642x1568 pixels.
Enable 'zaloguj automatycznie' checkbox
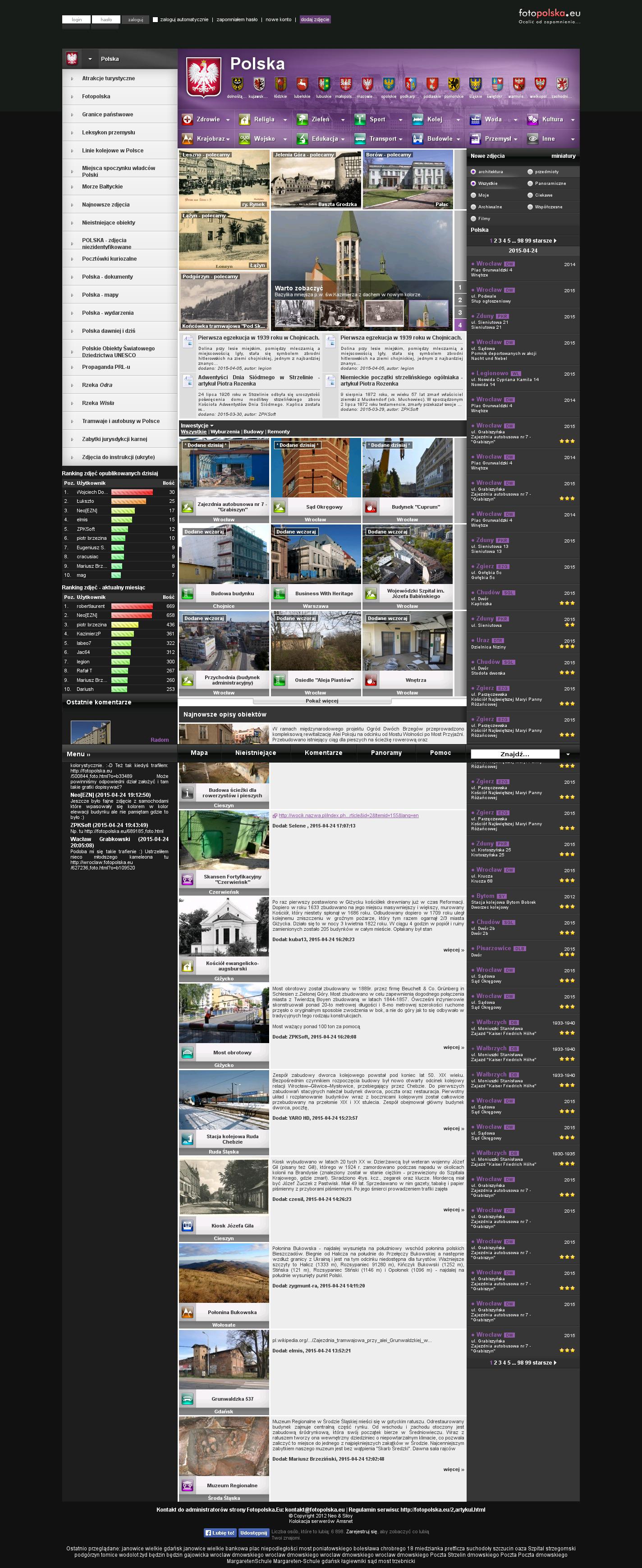click(x=155, y=19)
